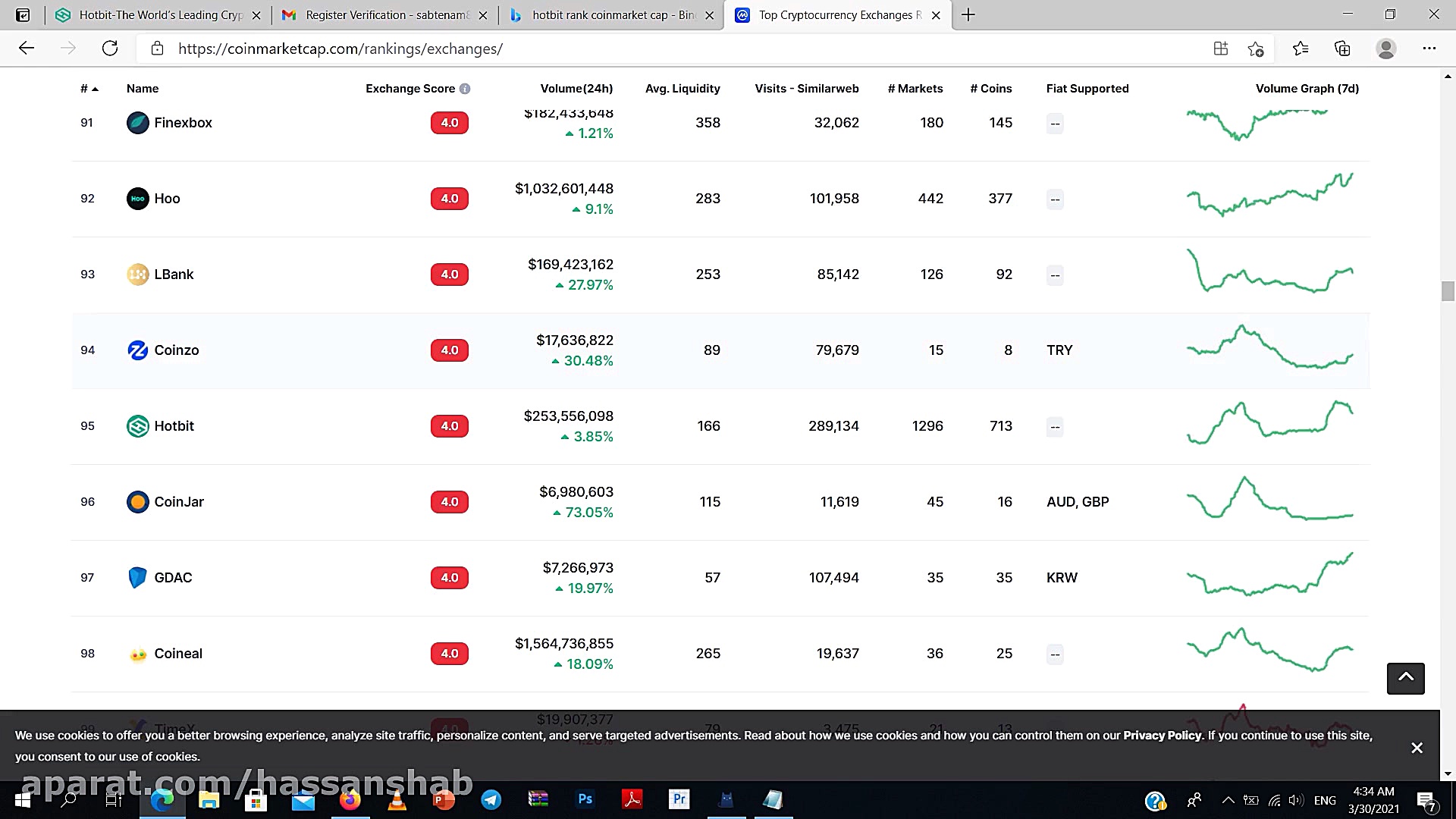The height and width of the screenshot is (819, 1456).
Task: Close the Bing search tab
Action: click(710, 15)
